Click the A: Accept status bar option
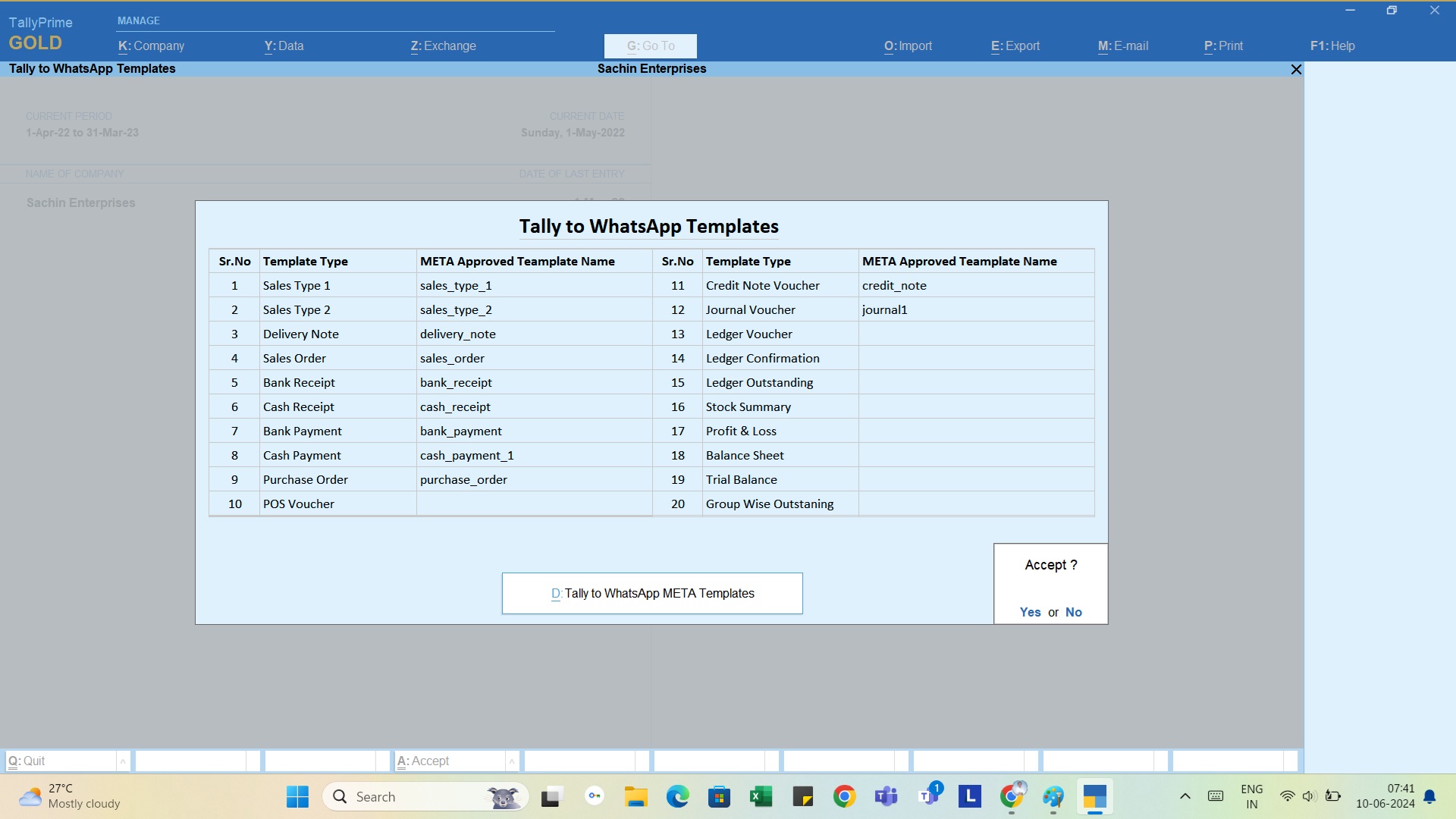The height and width of the screenshot is (819, 1456). point(422,761)
